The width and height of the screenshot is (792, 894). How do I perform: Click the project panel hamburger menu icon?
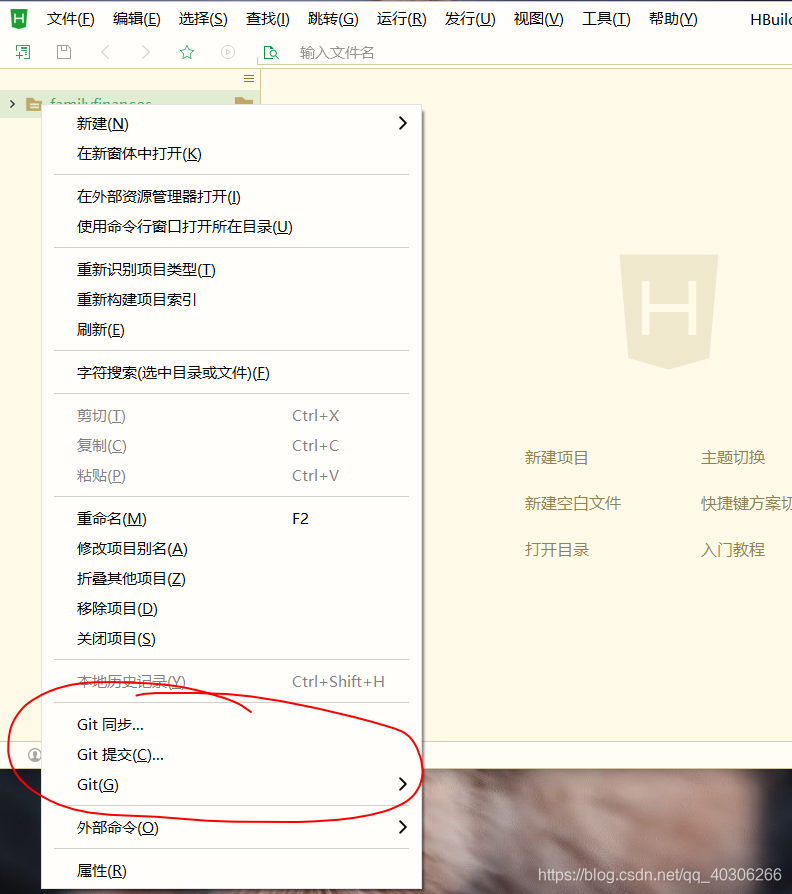(249, 78)
